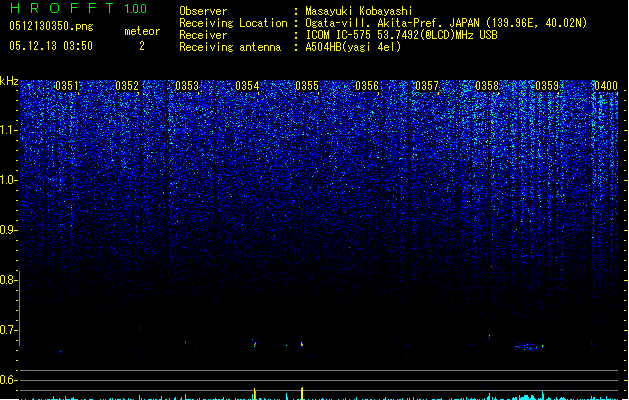
Task: Click the 0400 time marker
Action: point(606,86)
